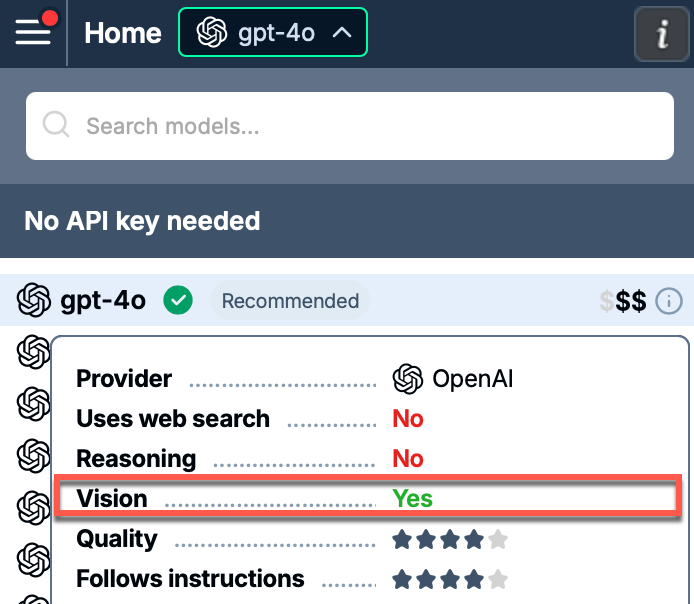Click the Recommended badge
The width and height of the screenshot is (694, 604).
point(290,301)
